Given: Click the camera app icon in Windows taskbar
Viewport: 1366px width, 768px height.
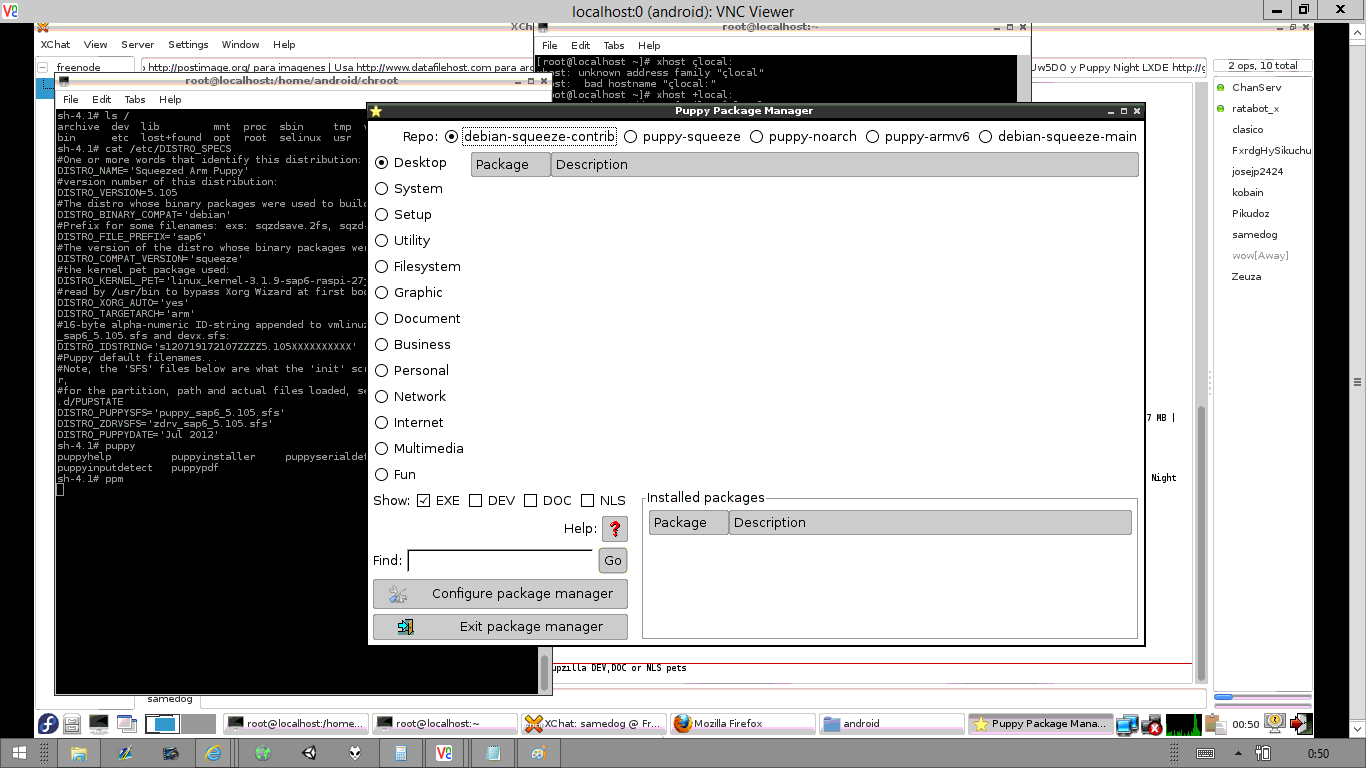Looking at the screenshot, I should pyautogui.click(x=169, y=753).
